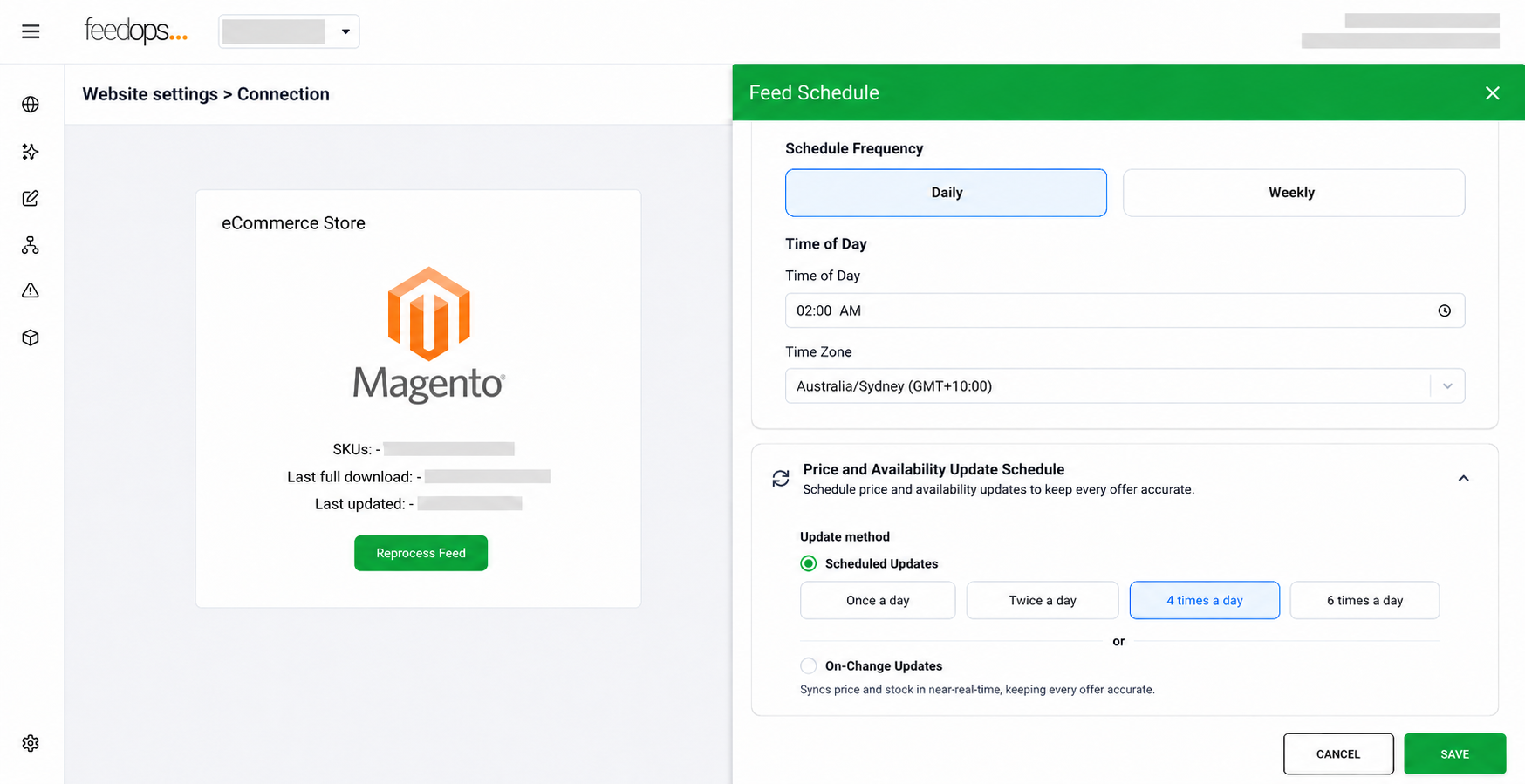Click the refresh sync icon beside Price and Availability
Screen dimensions: 1525x784
coord(781,478)
